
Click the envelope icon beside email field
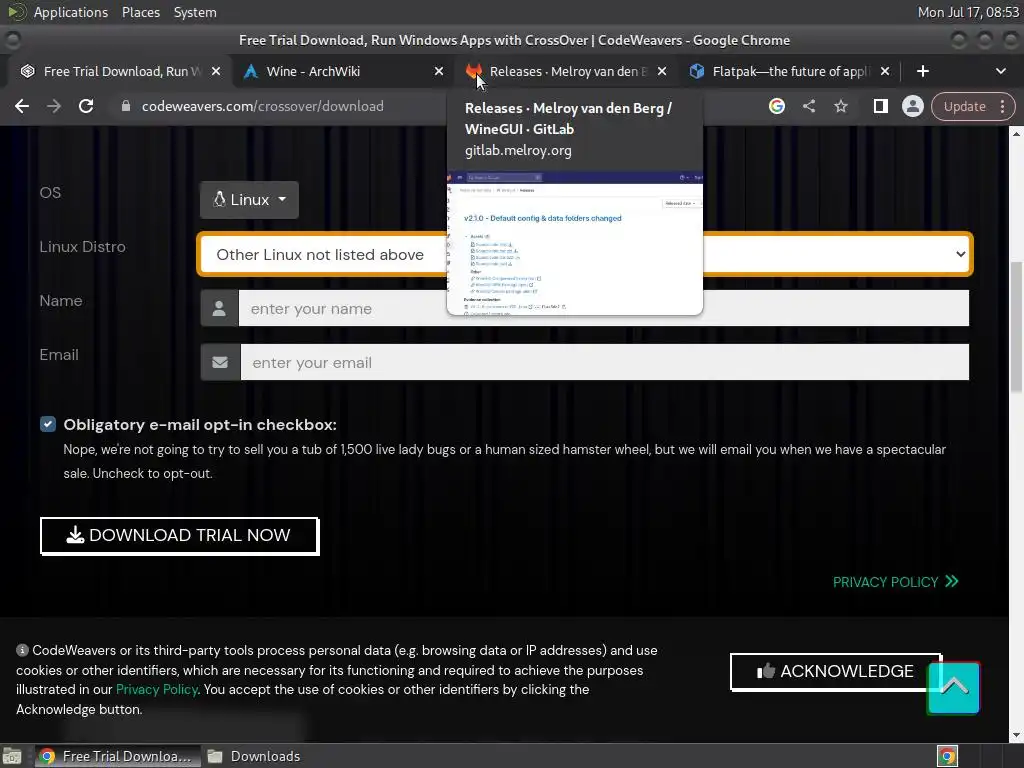[x=220, y=362]
